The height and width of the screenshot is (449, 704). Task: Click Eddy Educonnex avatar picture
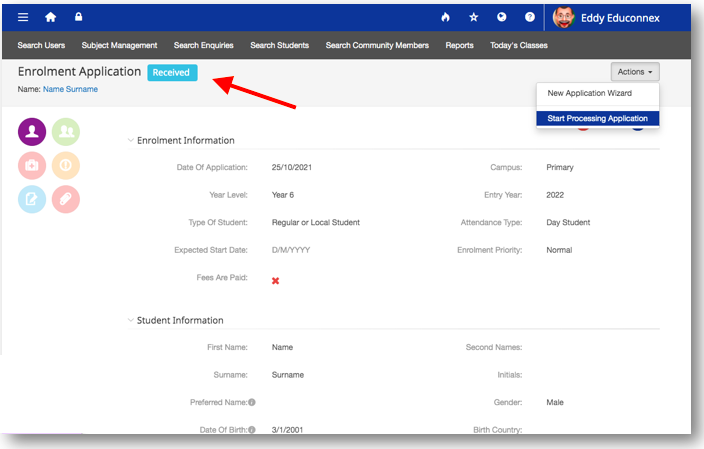point(563,18)
